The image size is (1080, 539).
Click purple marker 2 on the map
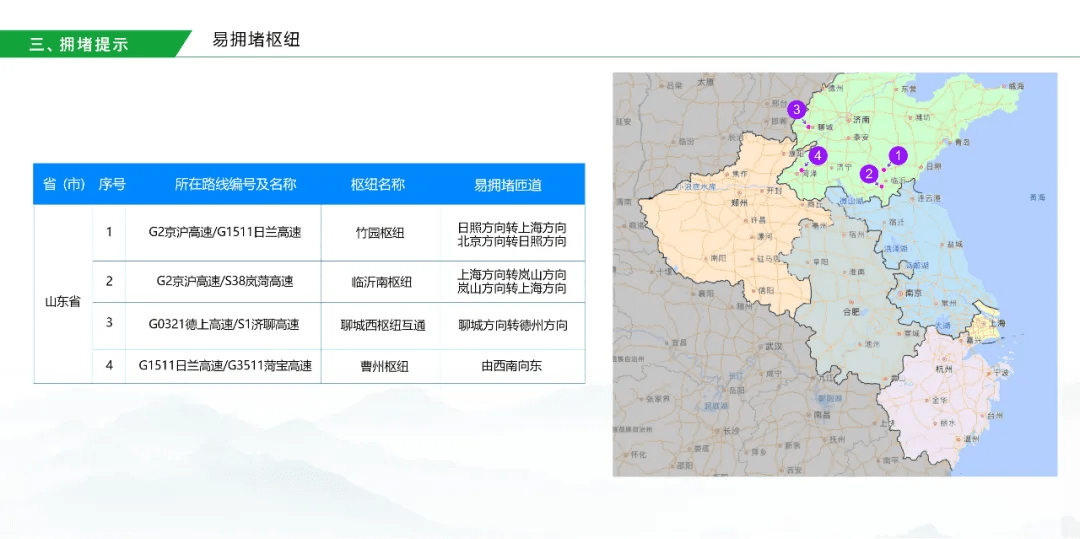click(x=869, y=173)
